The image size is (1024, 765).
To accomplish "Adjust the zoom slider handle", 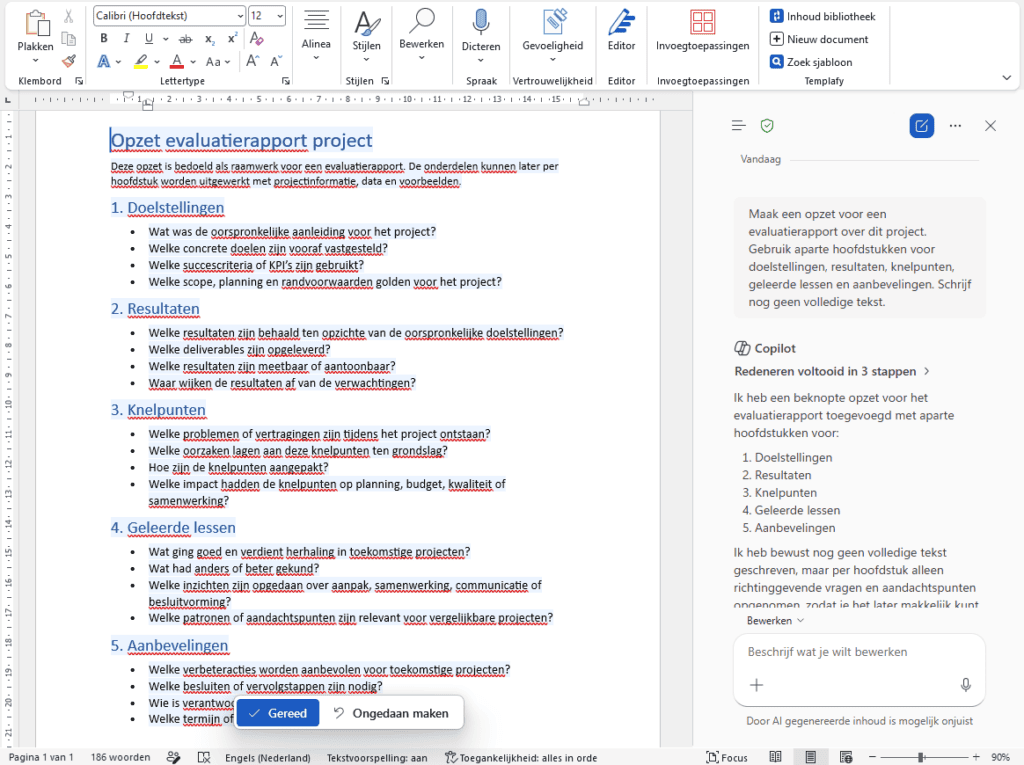I will point(921,757).
